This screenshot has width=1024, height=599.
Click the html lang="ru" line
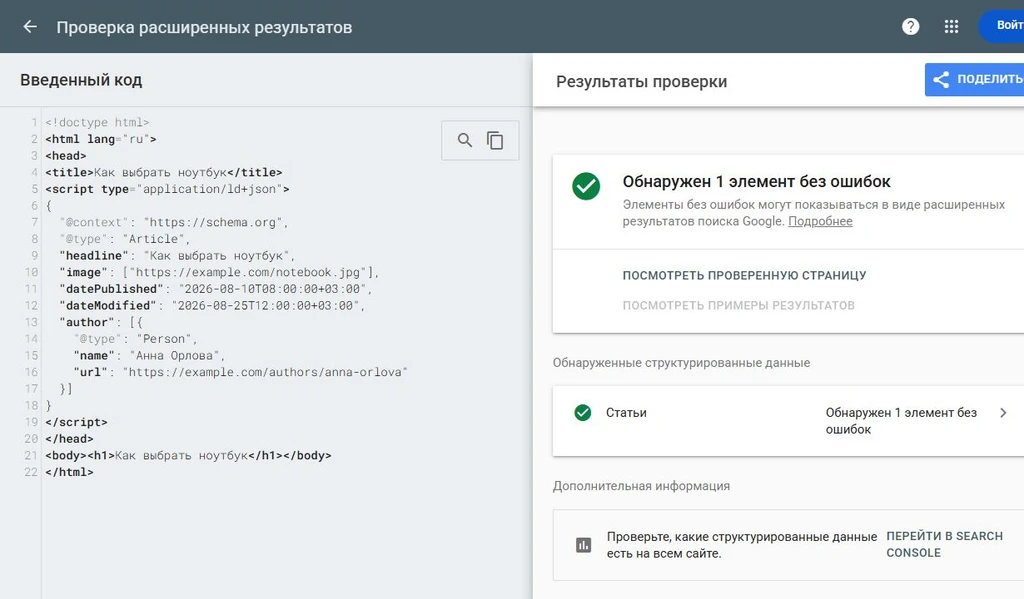[x=101, y=139]
